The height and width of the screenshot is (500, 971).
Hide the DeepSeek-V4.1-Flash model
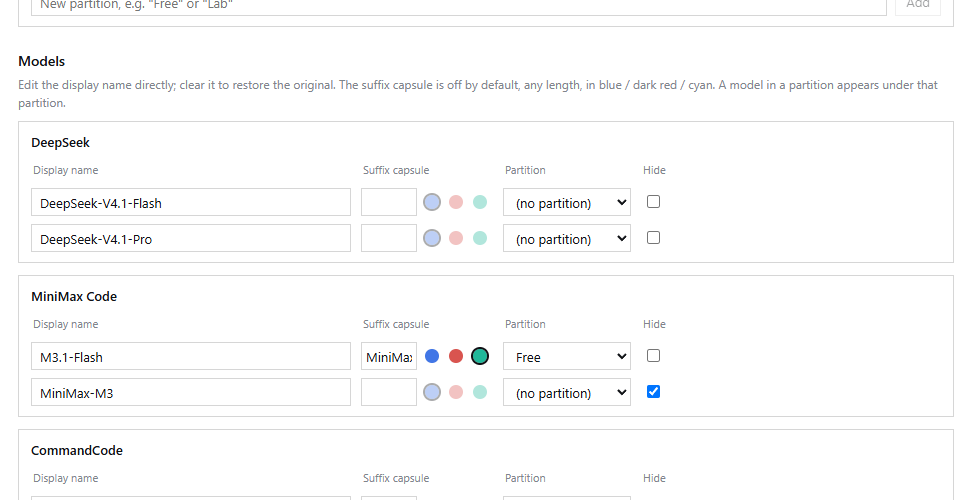[x=653, y=201]
